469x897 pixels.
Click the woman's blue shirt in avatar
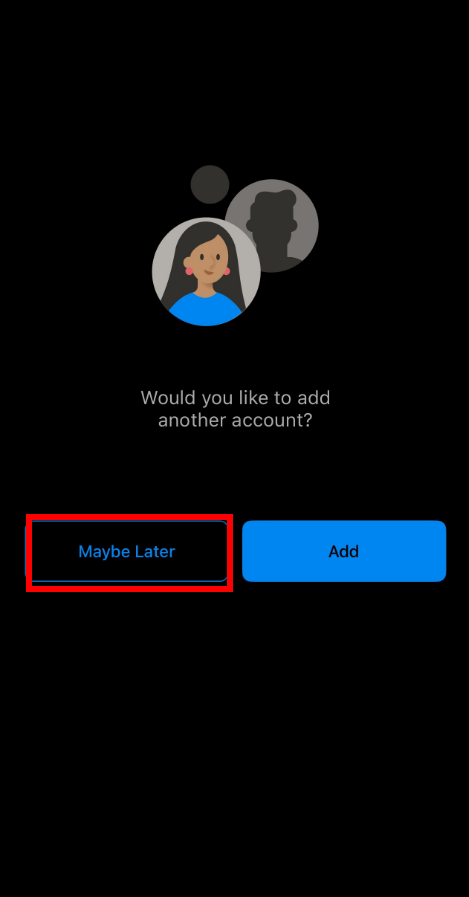click(206, 311)
